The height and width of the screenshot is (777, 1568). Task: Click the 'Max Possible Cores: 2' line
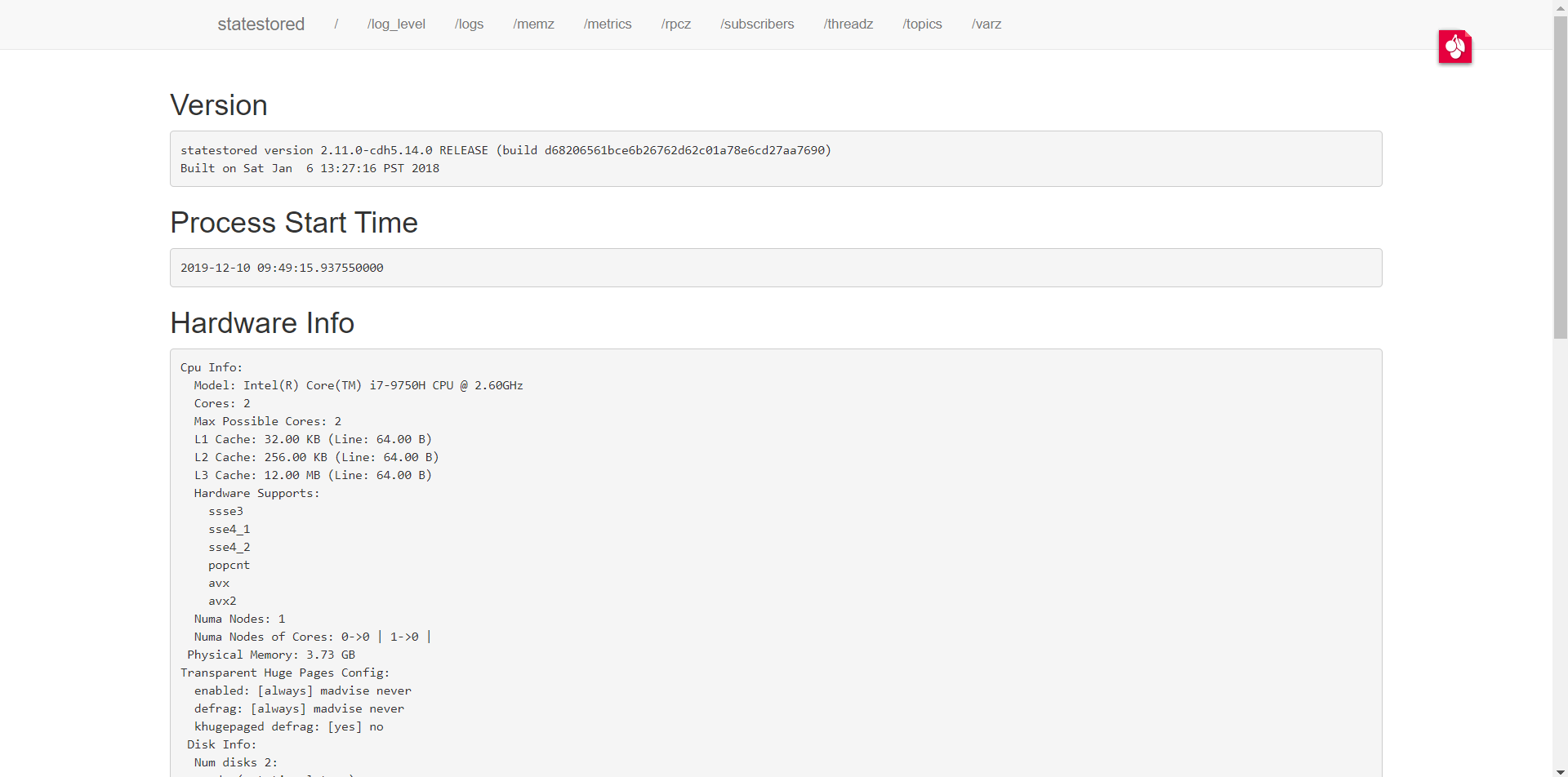[x=268, y=421]
